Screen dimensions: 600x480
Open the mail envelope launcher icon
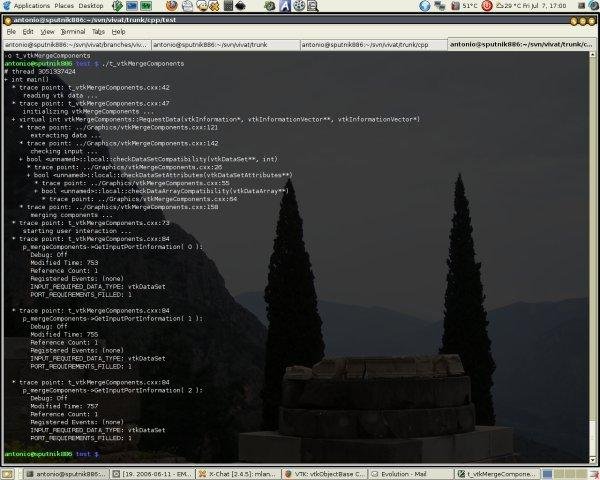point(187,6)
